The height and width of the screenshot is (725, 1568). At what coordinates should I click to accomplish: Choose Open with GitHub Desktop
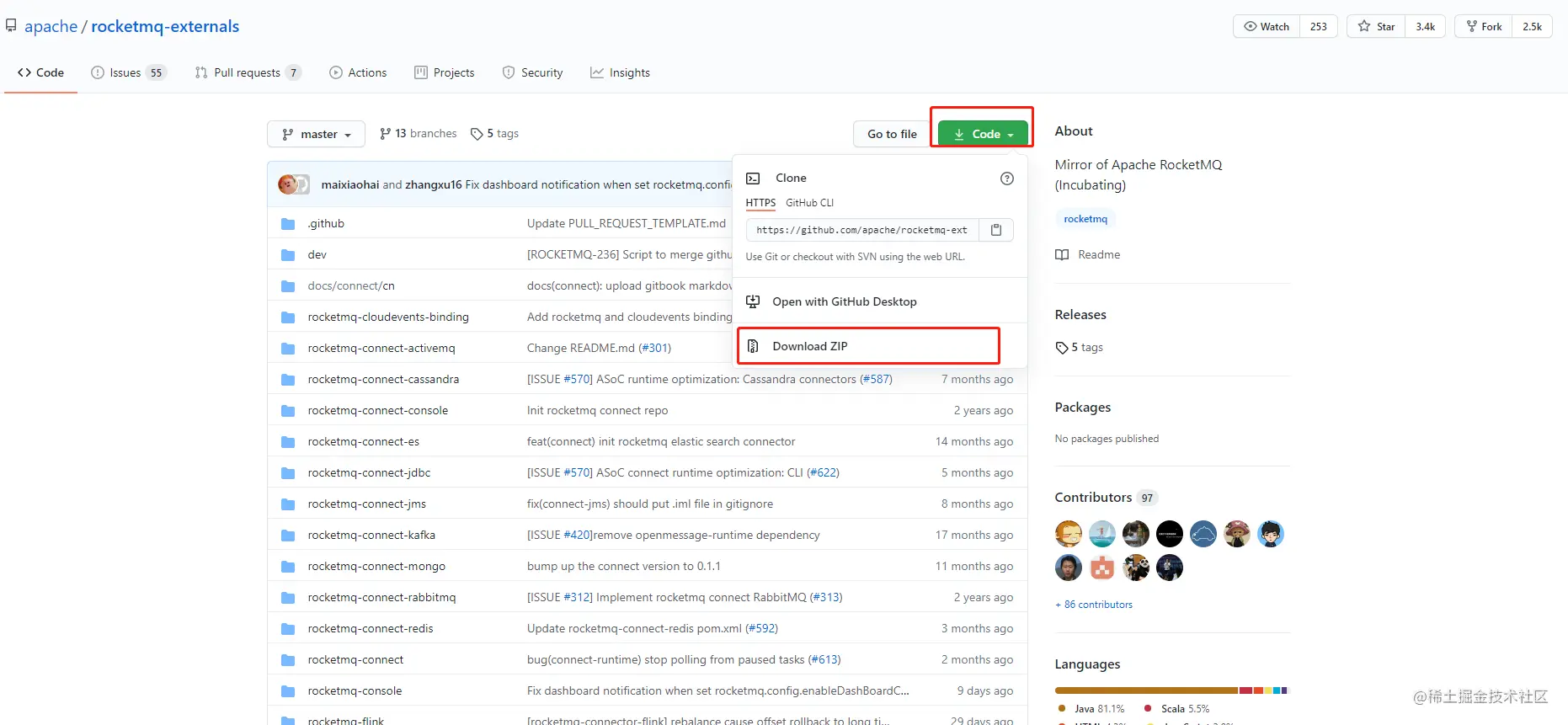point(880,301)
